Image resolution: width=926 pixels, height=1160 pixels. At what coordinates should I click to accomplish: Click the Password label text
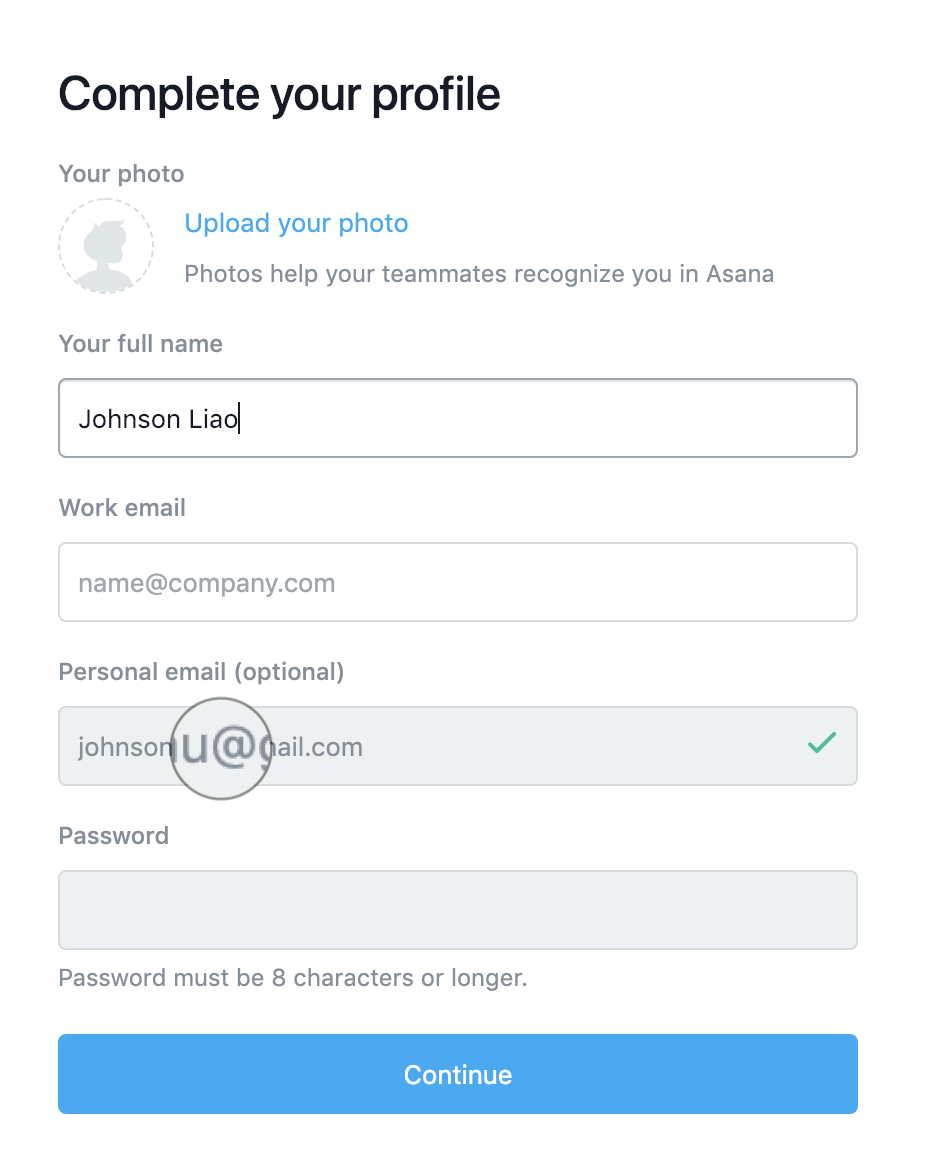point(114,836)
